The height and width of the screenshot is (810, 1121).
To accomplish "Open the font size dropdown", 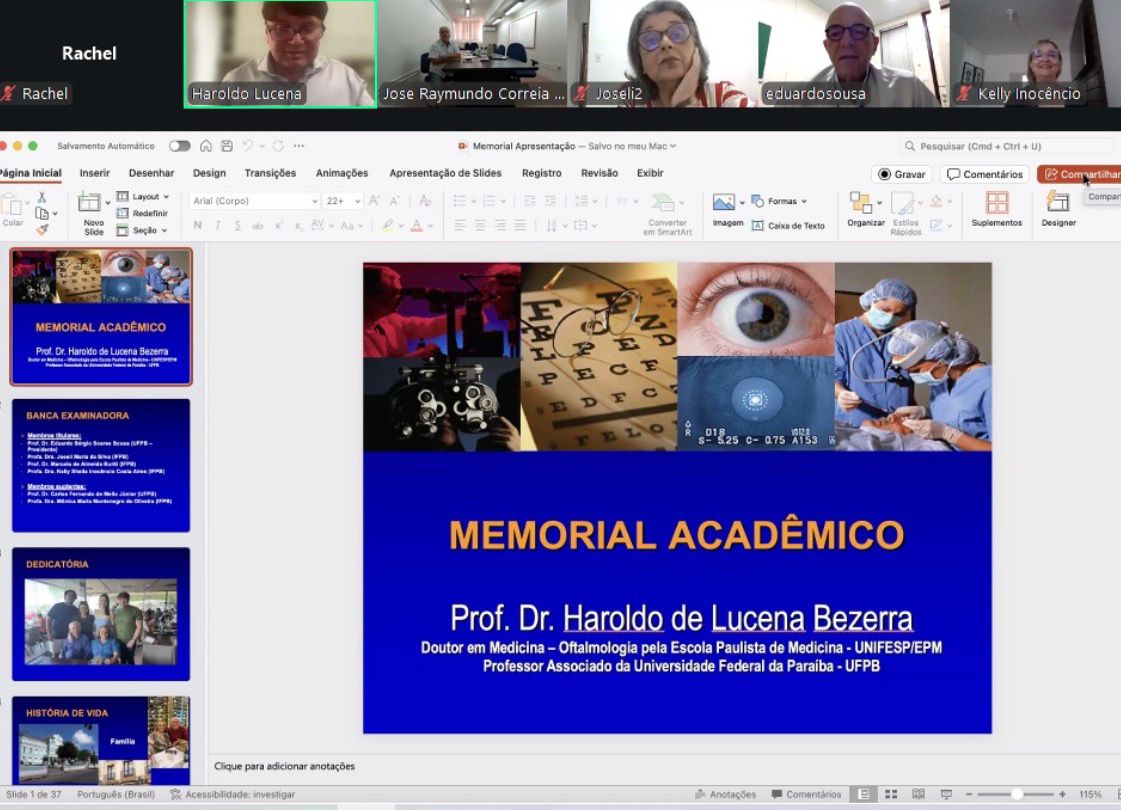I will coord(357,200).
